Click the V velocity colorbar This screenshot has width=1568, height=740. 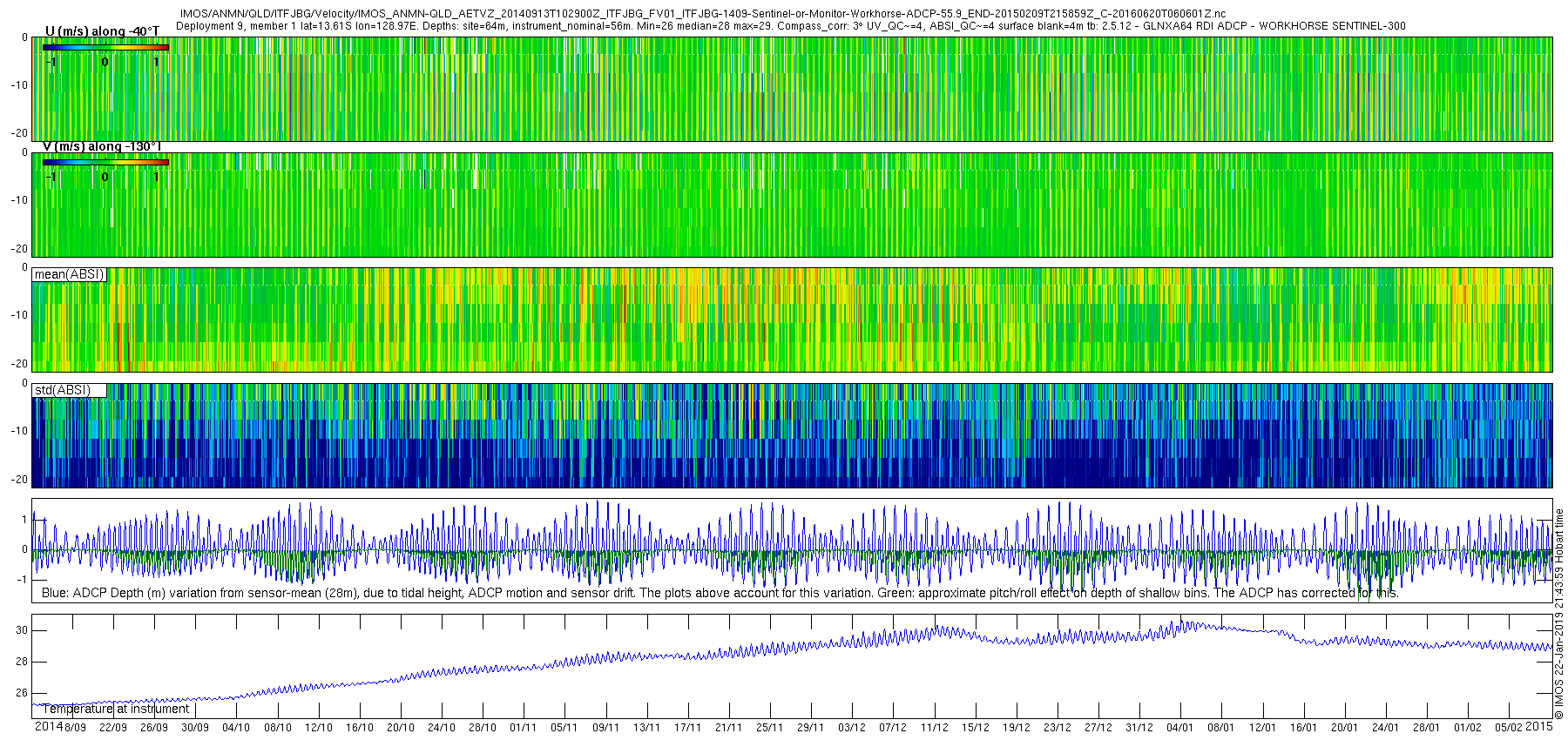(x=105, y=162)
